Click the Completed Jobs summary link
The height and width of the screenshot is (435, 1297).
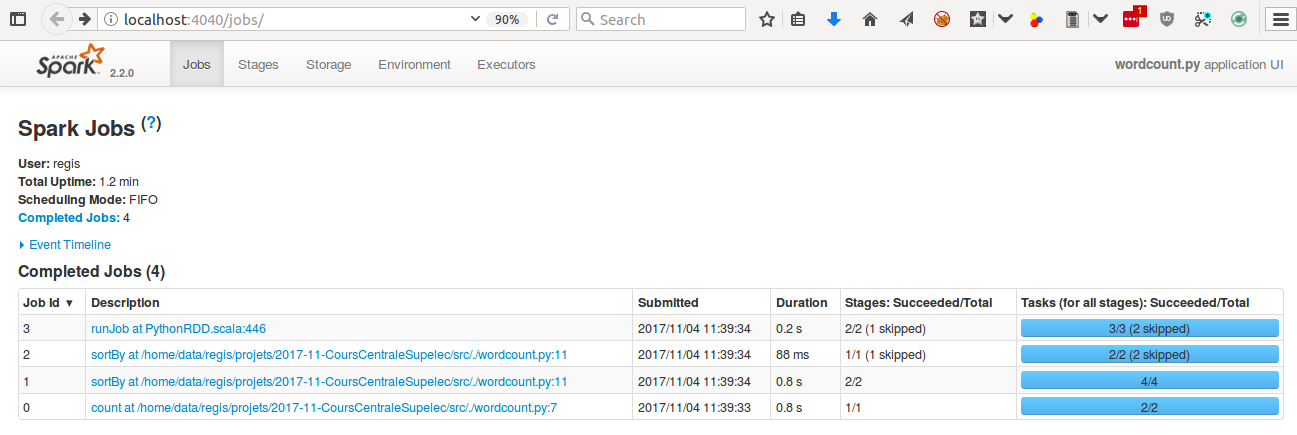[68, 218]
